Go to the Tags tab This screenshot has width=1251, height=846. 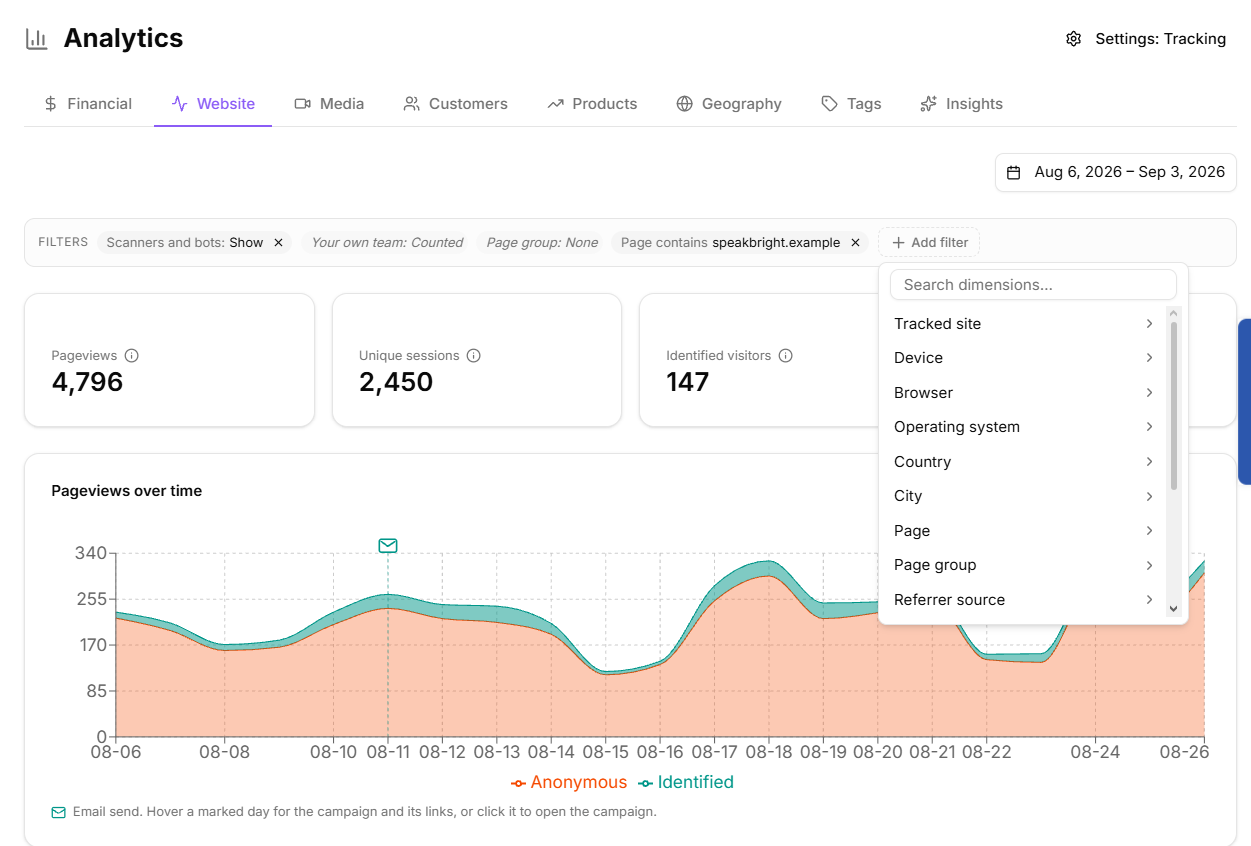[x=851, y=104]
